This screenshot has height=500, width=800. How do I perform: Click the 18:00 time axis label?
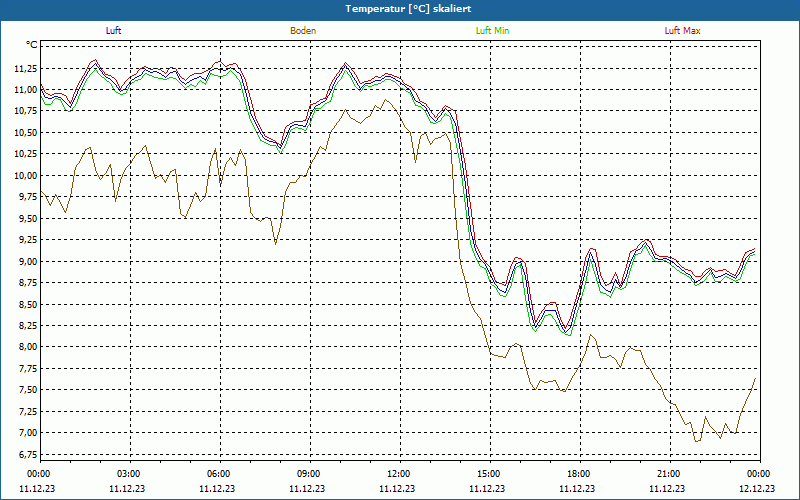click(x=580, y=474)
